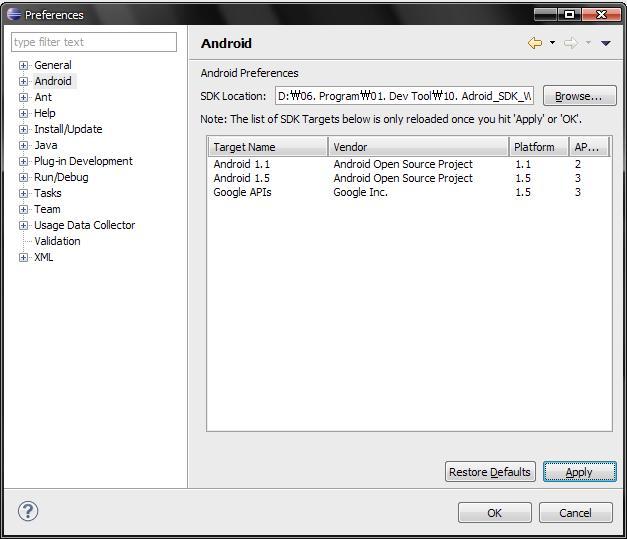627x539 pixels.
Task: Select Usage Data Collector category
Action: pos(85,225)
